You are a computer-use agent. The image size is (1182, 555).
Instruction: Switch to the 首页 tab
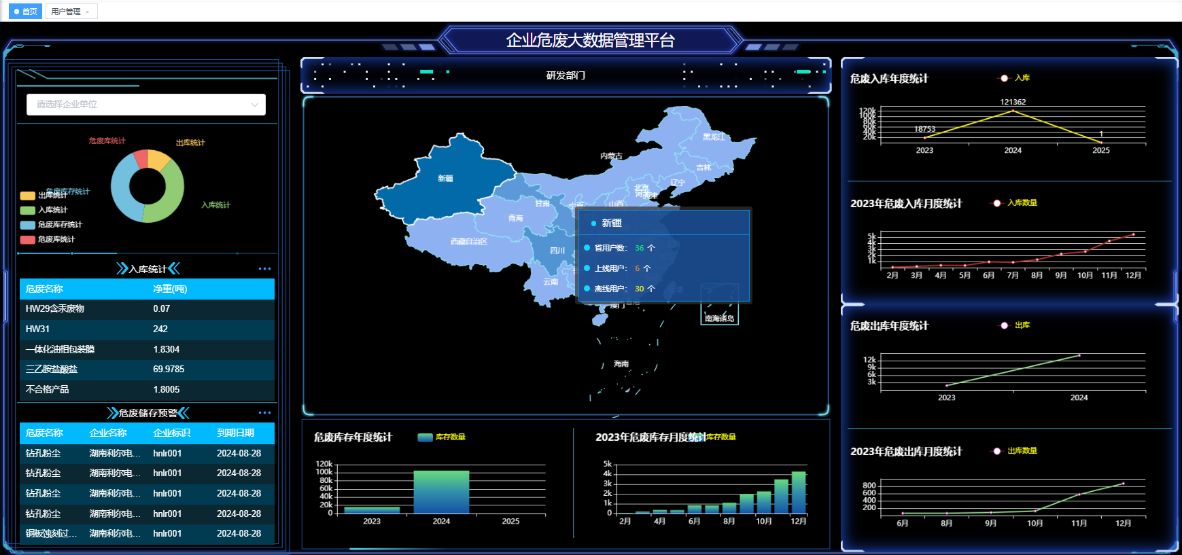(x=27, y=12)
